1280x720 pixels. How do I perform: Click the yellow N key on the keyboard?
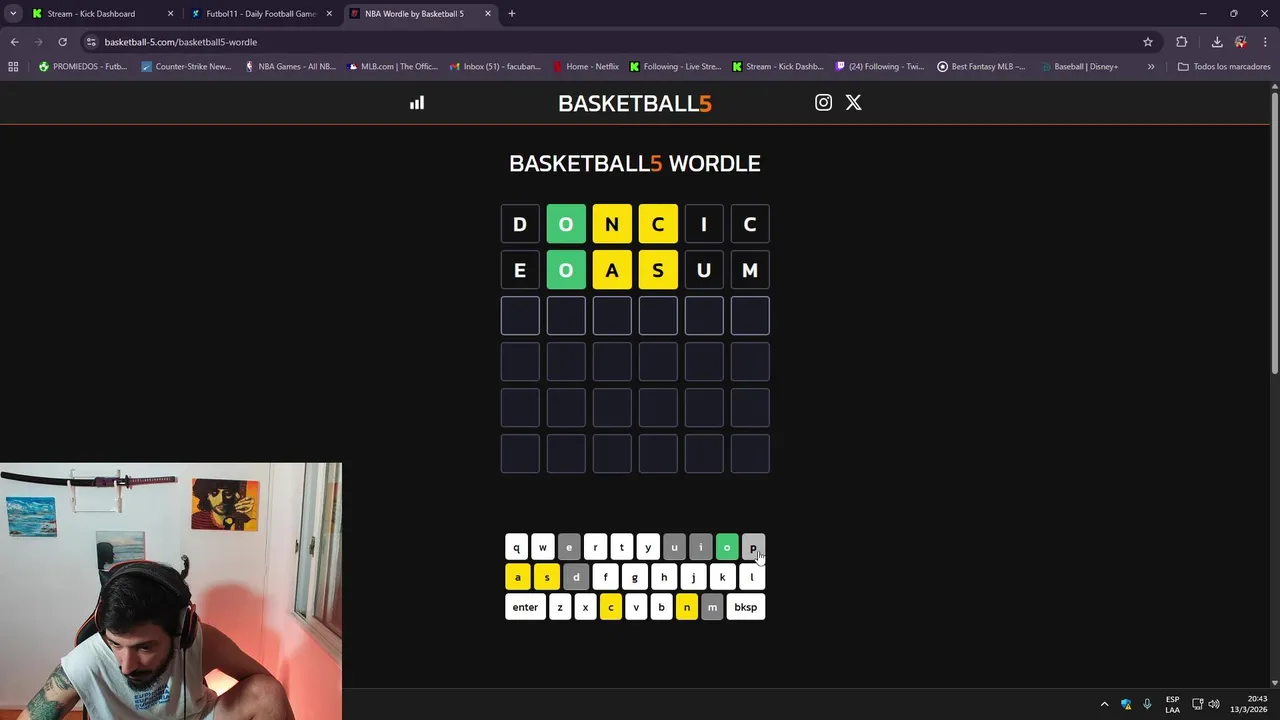(687, 607)
